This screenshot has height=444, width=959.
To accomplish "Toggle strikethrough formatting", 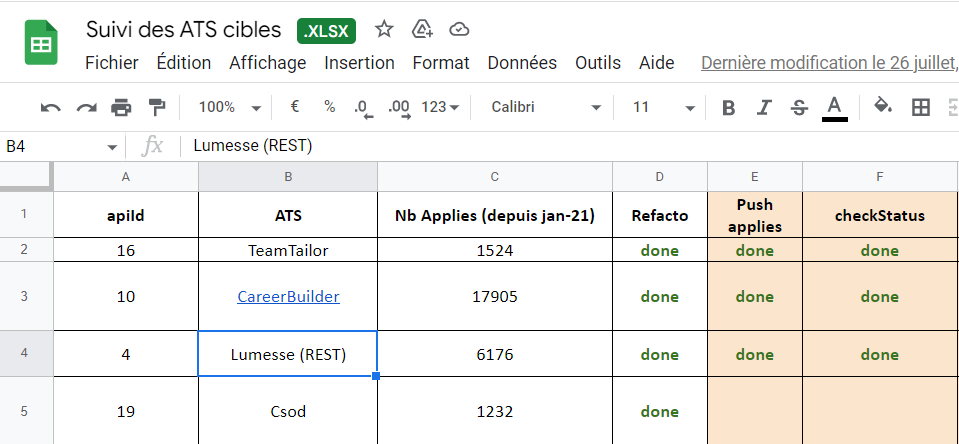I will (x=799, y=108).
